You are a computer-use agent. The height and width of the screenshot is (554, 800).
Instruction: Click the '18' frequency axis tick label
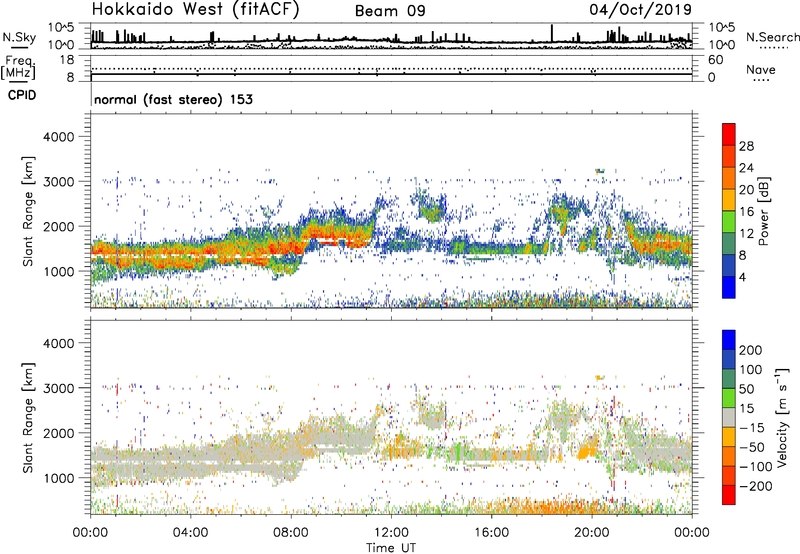[67, 60]
